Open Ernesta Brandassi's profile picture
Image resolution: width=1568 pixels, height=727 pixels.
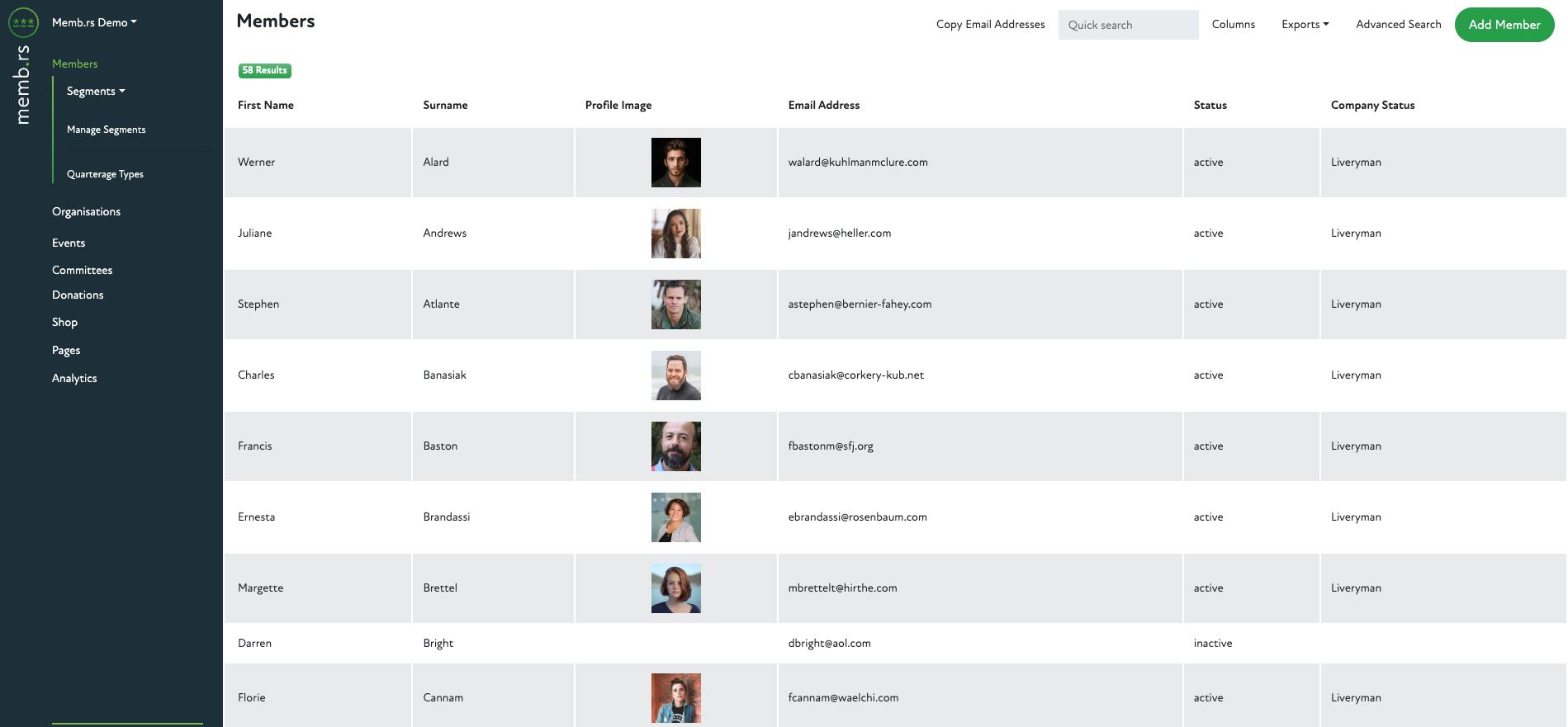tap(675, 517)
